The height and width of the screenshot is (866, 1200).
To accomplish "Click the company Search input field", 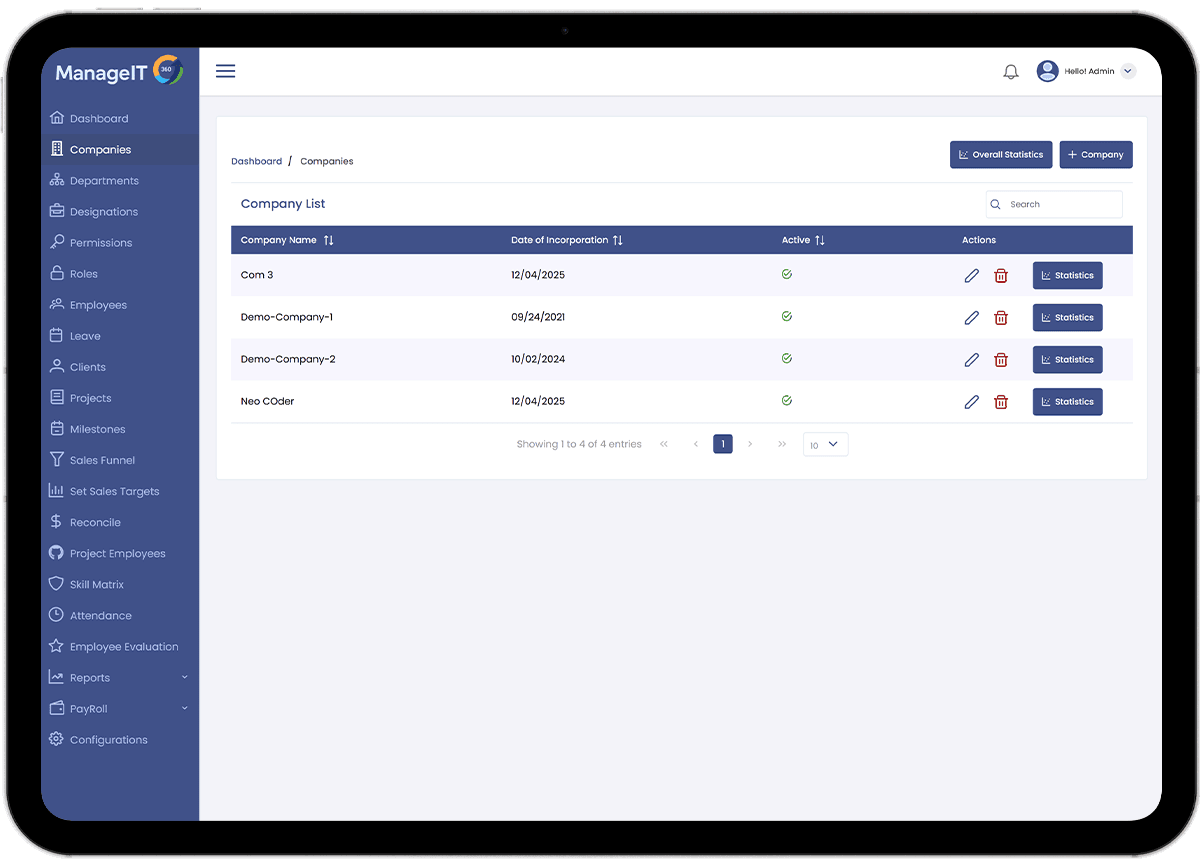I will (1054, 204).
